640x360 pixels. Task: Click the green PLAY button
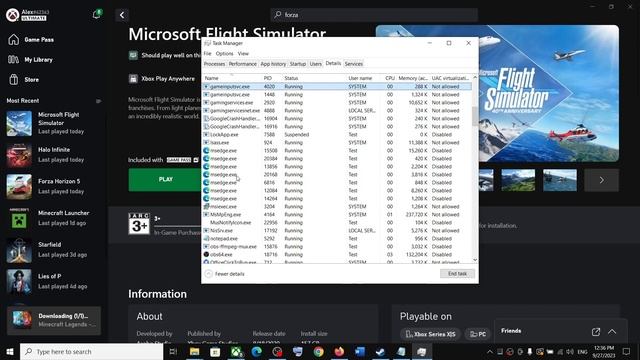point(165,180)
